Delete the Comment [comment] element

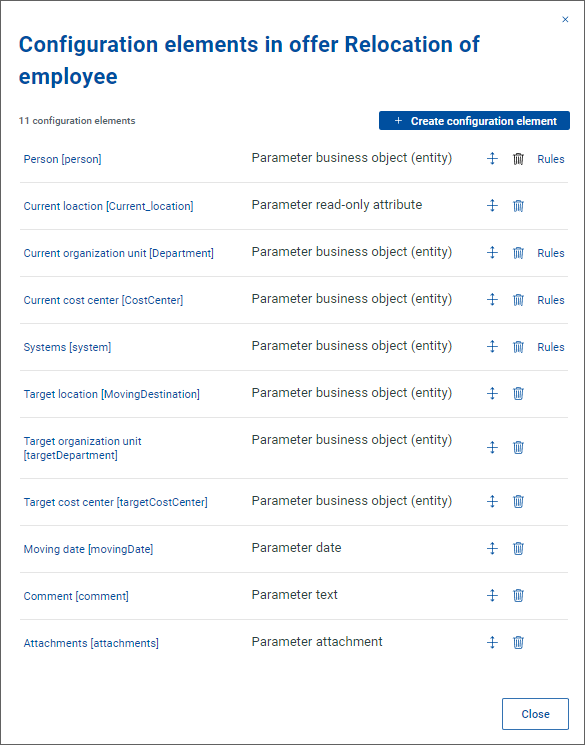518,595
